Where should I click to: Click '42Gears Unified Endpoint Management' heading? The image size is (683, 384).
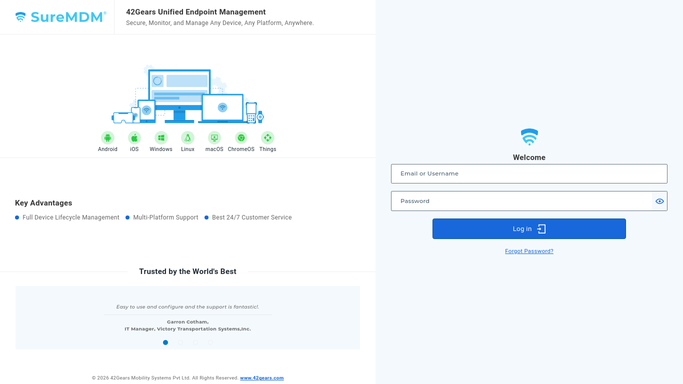196,12
